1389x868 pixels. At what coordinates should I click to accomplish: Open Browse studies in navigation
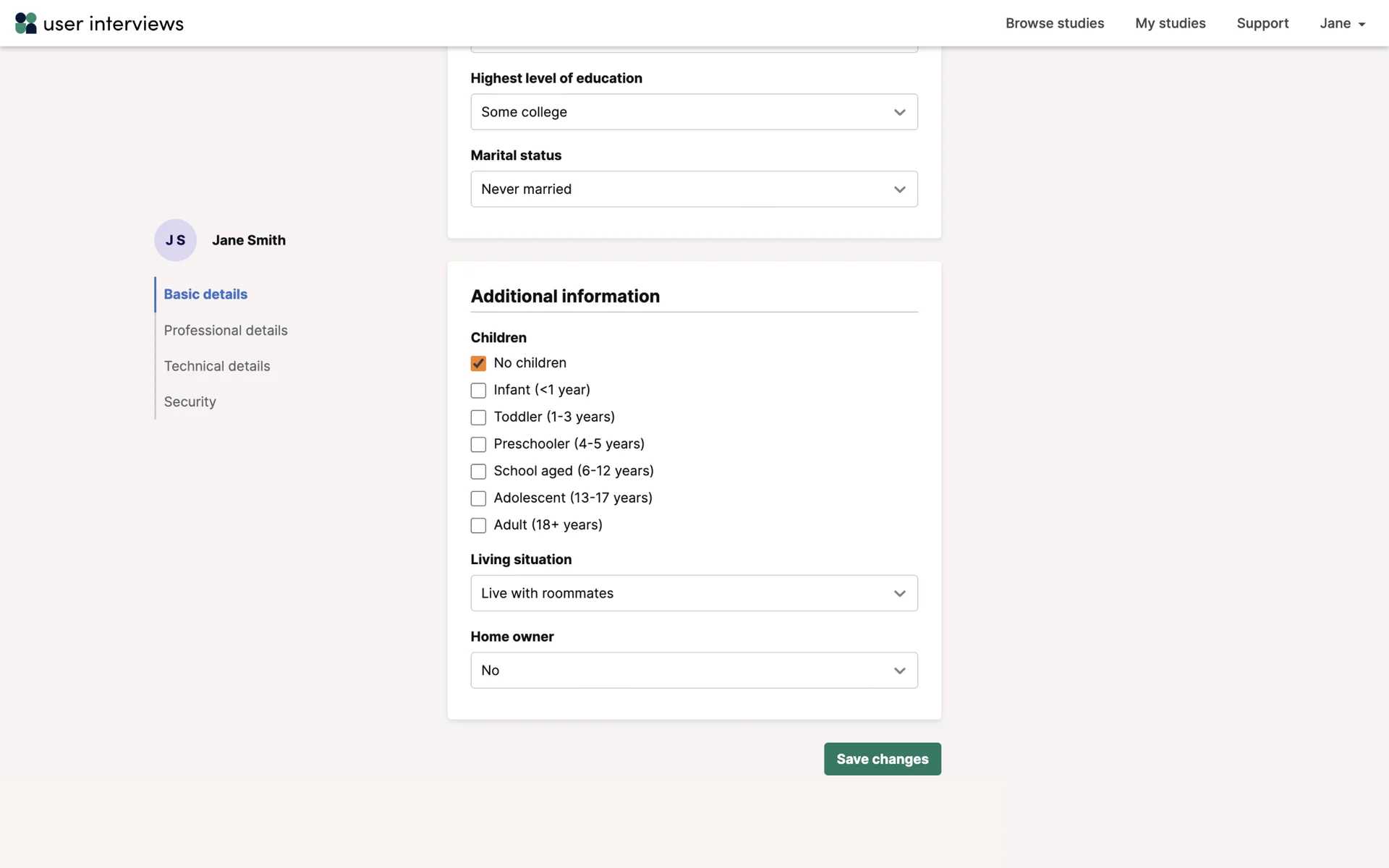click(x=1054, y=23)
